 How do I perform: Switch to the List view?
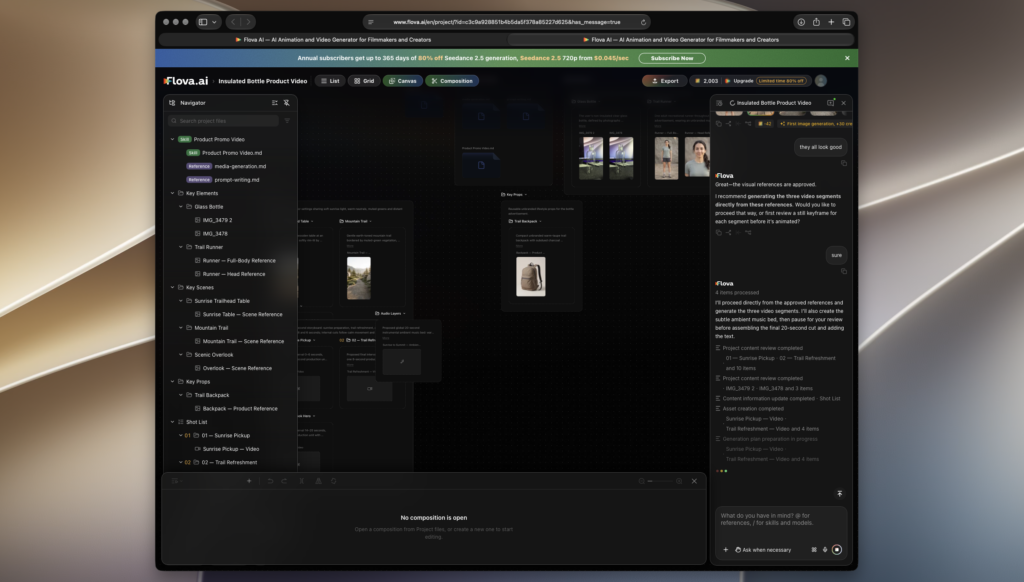pyautogui.click(x=330, y=81)
